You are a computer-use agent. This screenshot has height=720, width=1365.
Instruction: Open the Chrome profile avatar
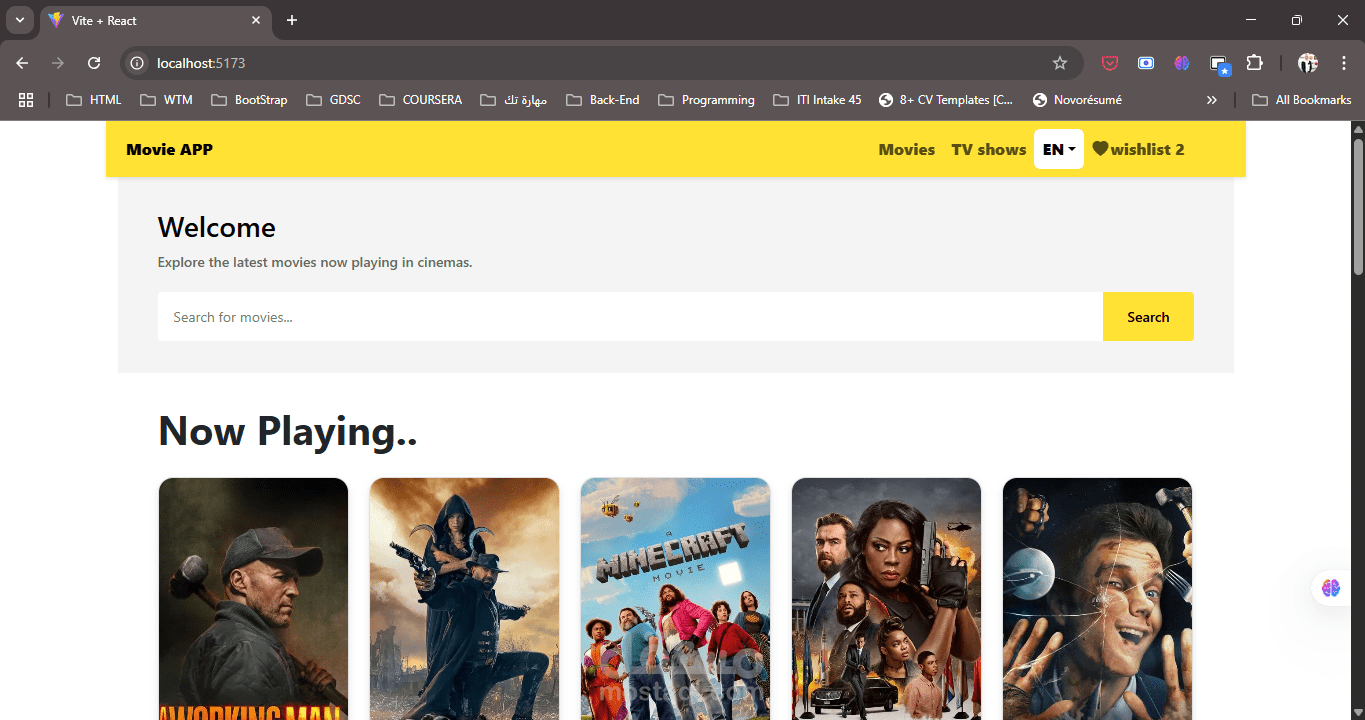1308,63
